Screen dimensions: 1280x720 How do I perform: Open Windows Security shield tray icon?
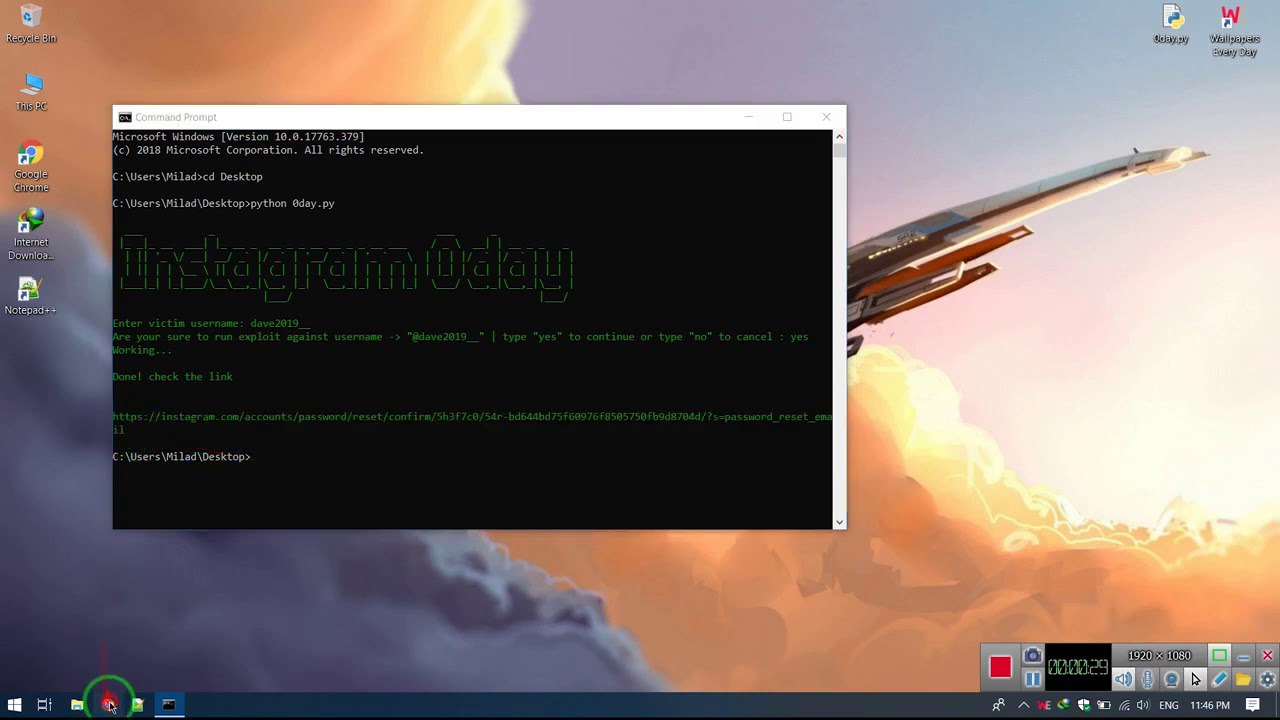(x=1083, y=705)
